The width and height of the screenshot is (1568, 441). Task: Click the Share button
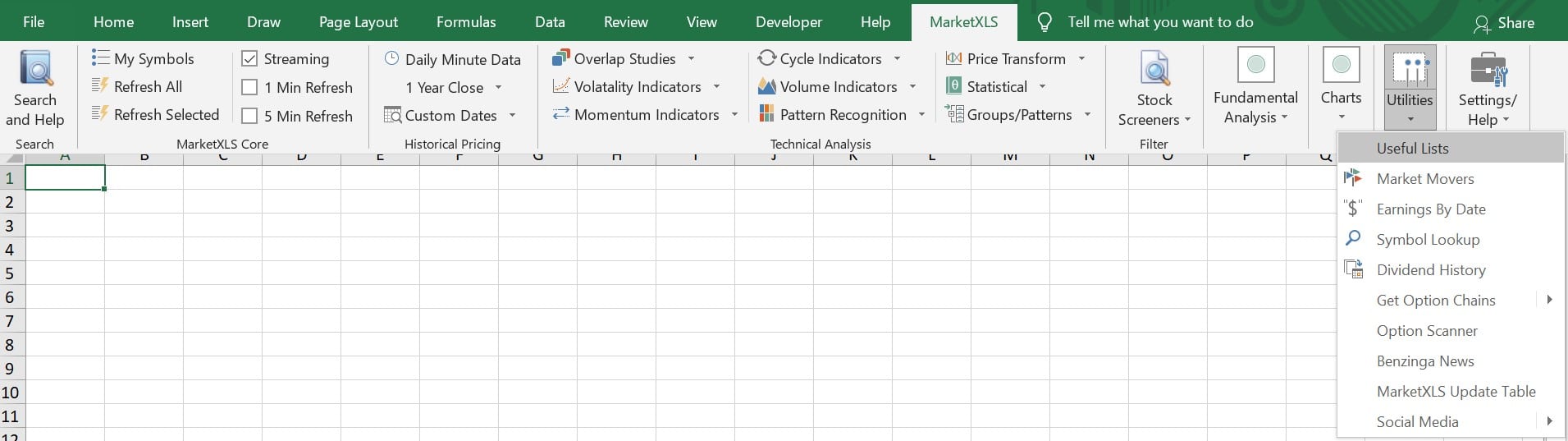1504,23
